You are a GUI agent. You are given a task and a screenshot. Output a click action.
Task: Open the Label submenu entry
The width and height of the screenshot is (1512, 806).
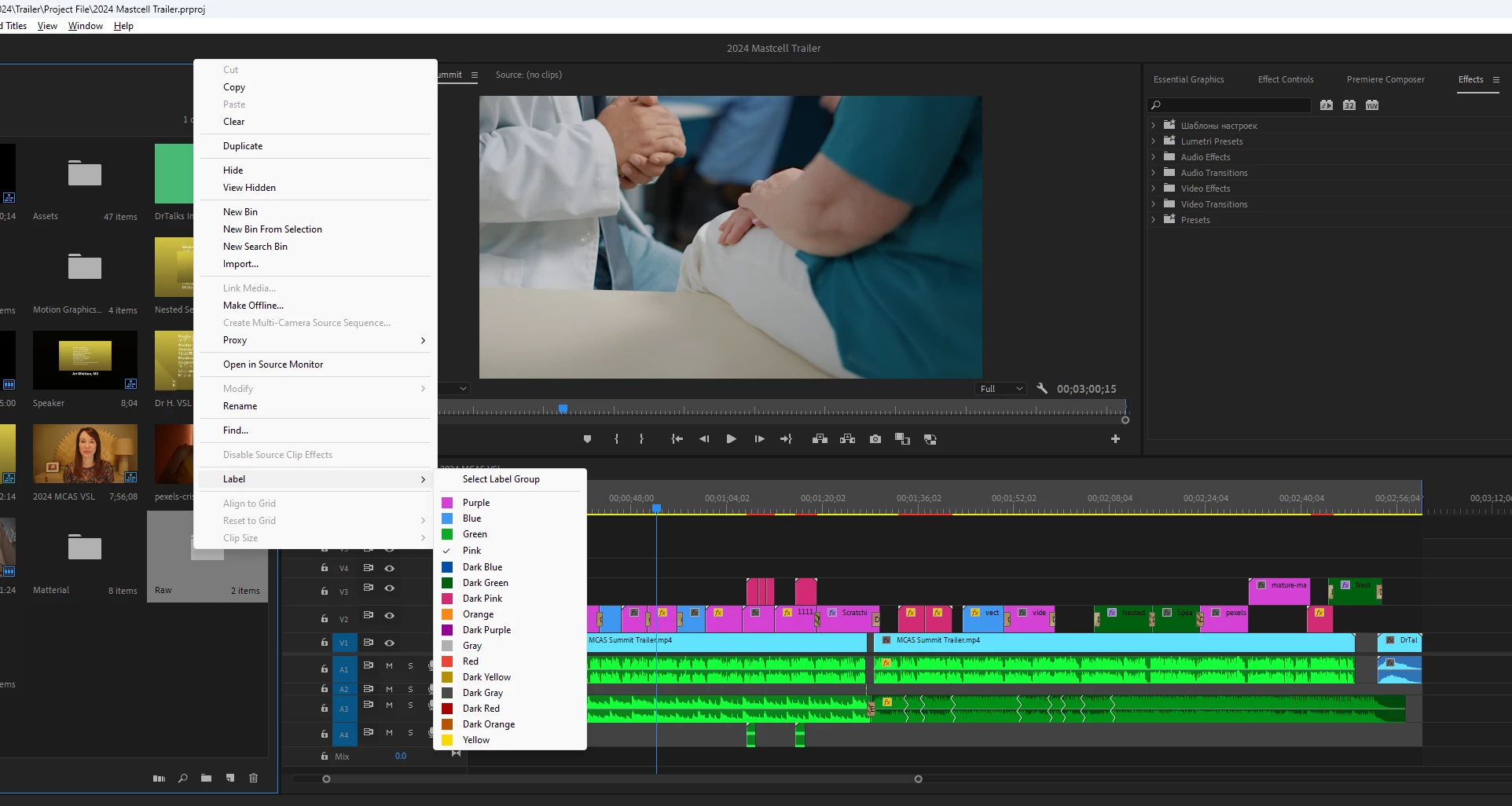[x=315, y=479]
